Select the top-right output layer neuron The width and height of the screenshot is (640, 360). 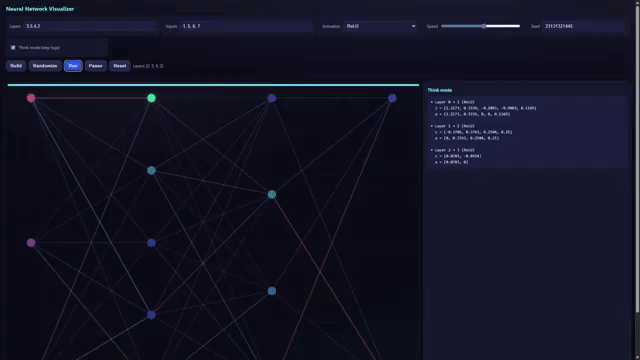click(x=392, y=98)
